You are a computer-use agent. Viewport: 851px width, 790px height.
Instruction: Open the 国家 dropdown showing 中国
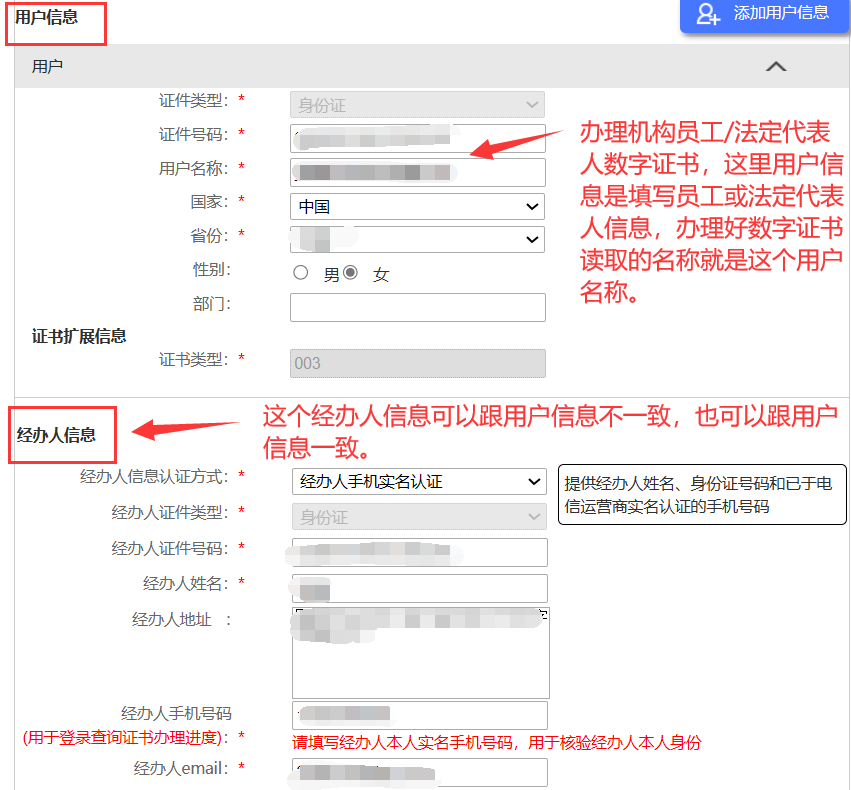point(417,207)
